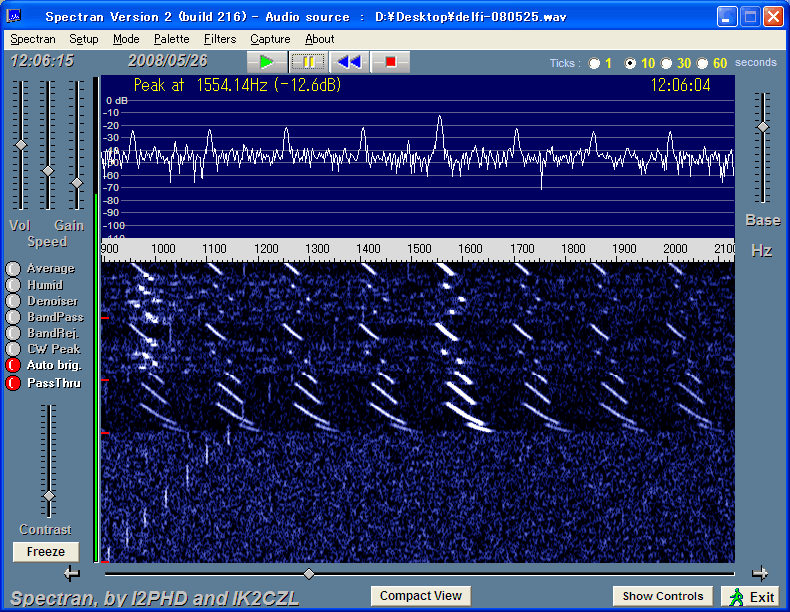Image resolution: width=790 pixels, height=612 pixels.
Task: Turn on the BandPass filter
Action: point(13,317)
